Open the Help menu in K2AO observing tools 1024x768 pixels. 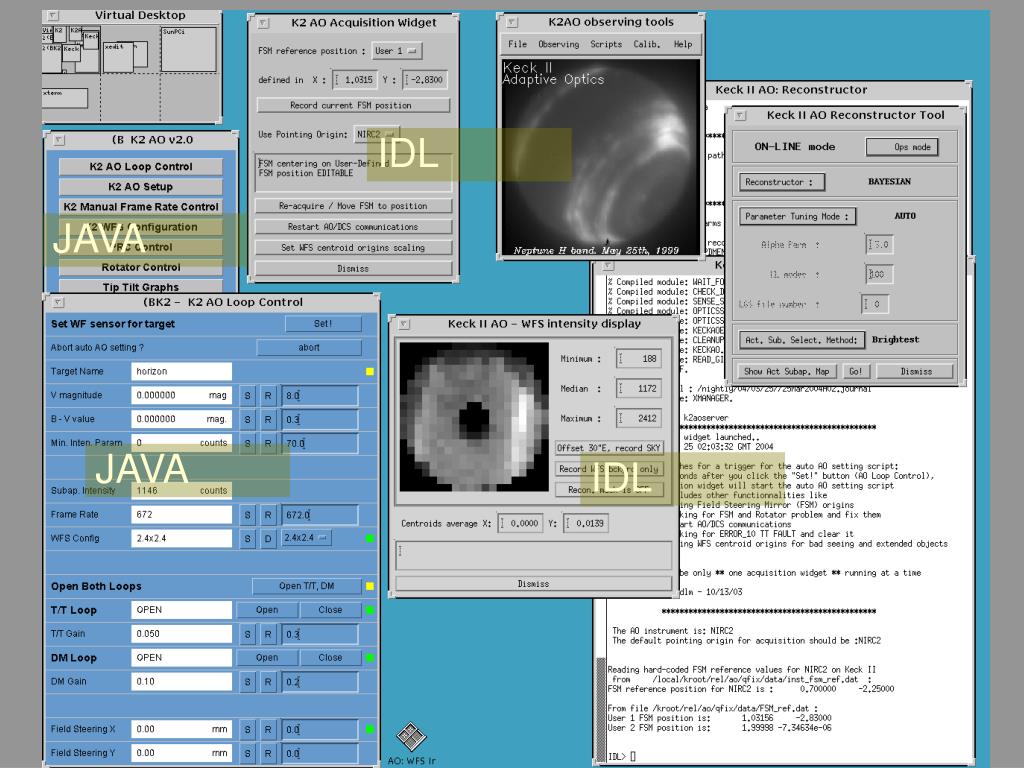coord(683,44)
